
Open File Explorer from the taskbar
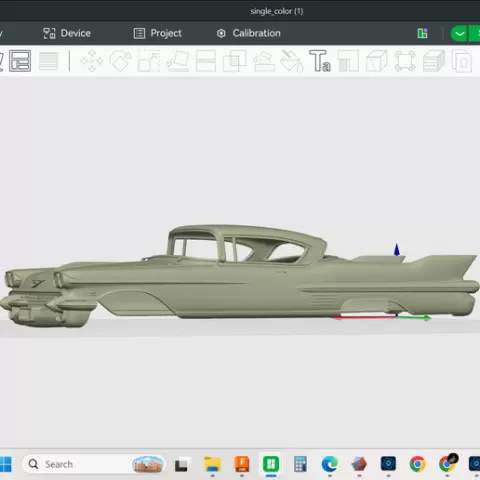pyautogui.click(x=212, y=464)
